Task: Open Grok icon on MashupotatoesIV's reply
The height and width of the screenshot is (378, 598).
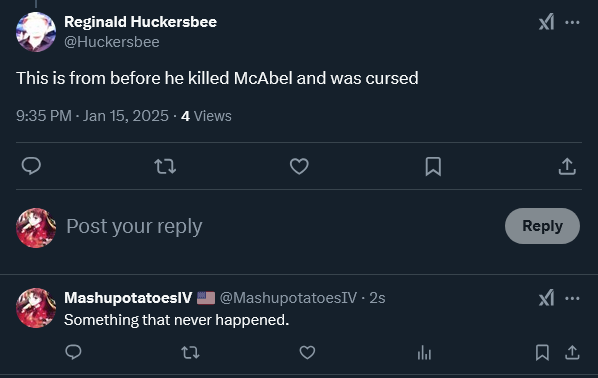Action: [546, 298]
